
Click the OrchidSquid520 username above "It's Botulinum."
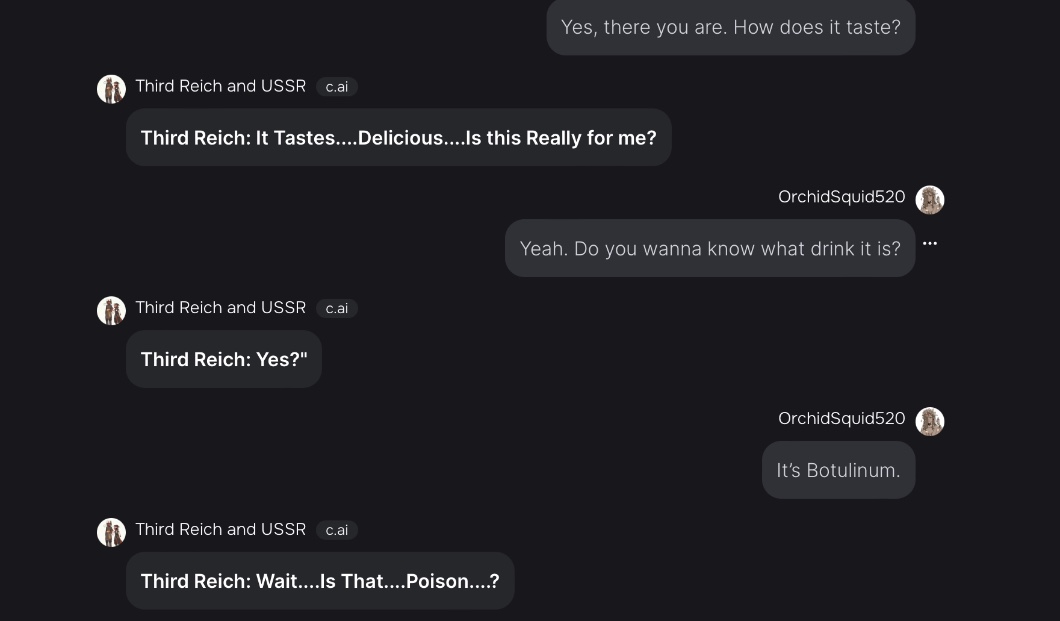pyautogui.click(x=841, y=419)
